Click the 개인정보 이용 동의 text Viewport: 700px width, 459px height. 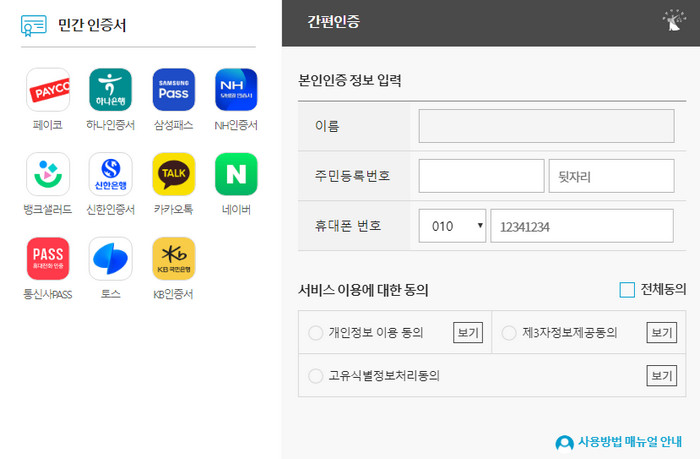coord(376,333)
